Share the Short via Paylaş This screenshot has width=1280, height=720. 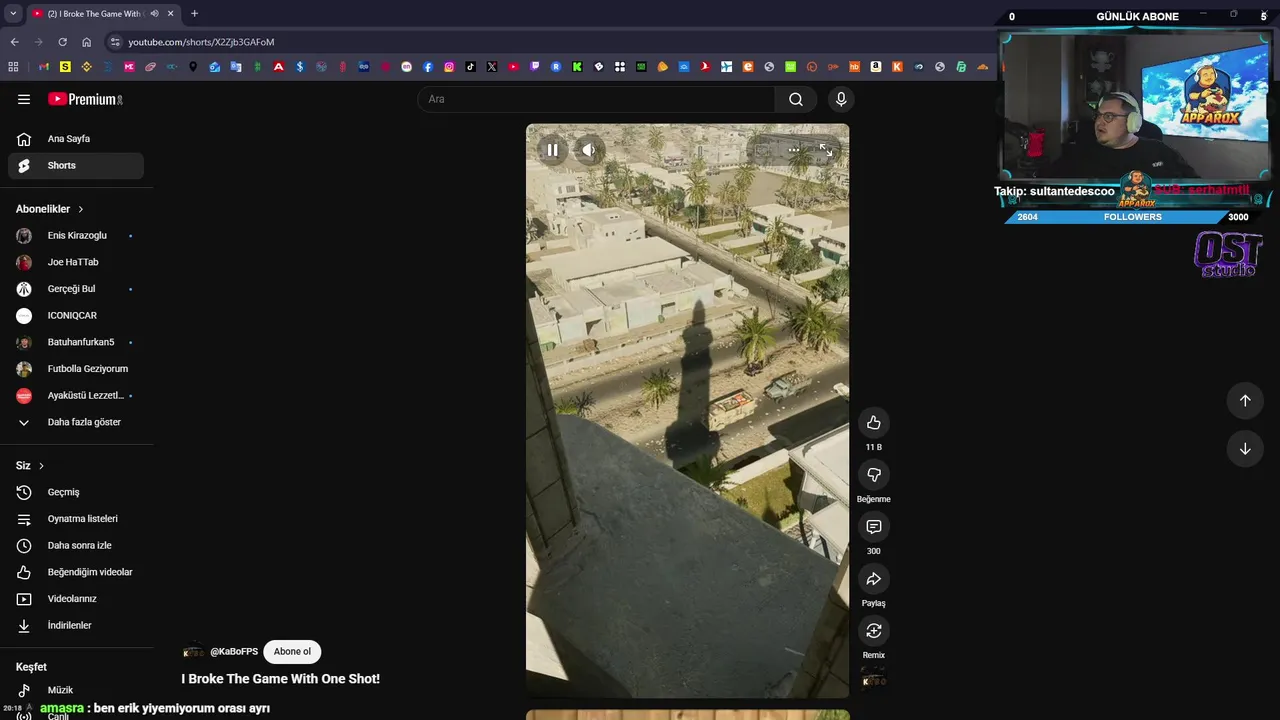point(874,579)
